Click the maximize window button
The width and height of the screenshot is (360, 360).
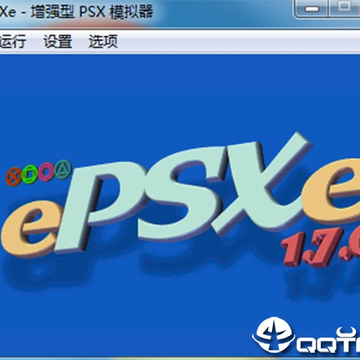(345, 8)
